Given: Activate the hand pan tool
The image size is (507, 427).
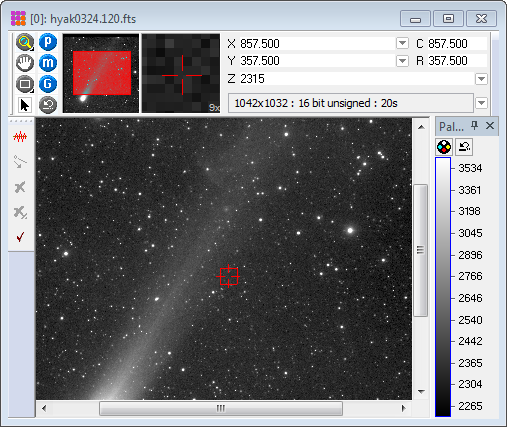Looking at the screenshot, I should [x=25, y=63].
